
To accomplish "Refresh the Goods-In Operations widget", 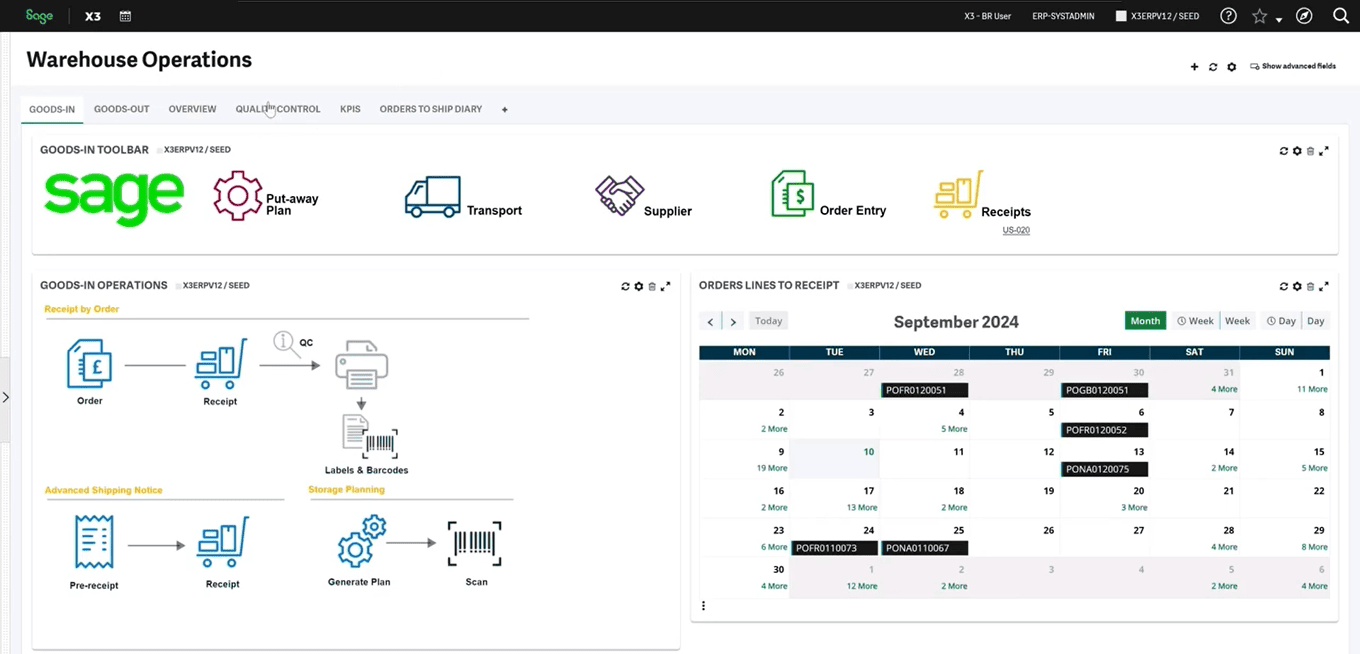I will point(626,286).
